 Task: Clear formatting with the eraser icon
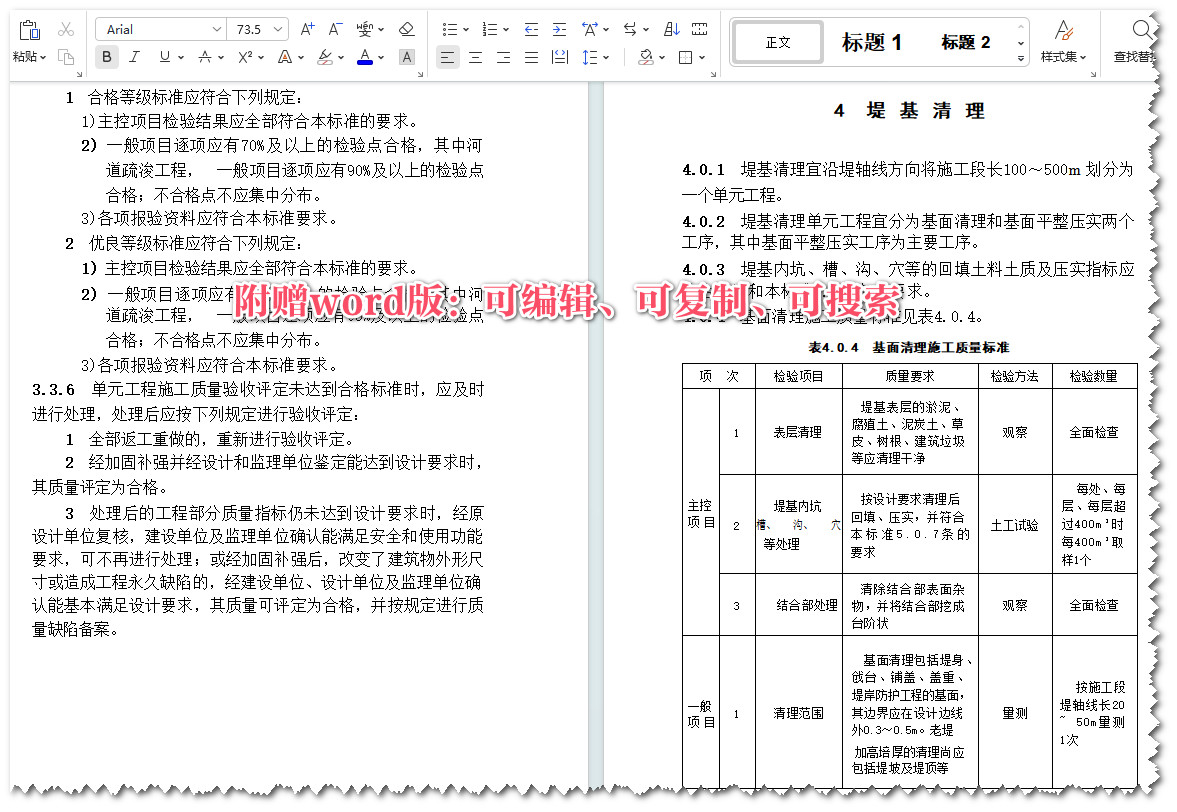[x=406, y=29]
